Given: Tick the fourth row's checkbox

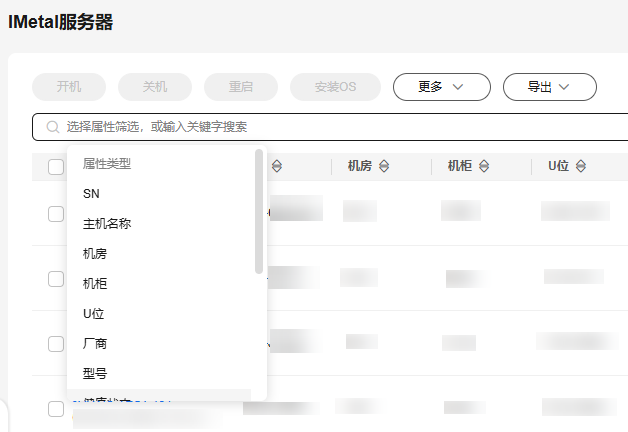Looking at the screenshot, I should (56, 409).
